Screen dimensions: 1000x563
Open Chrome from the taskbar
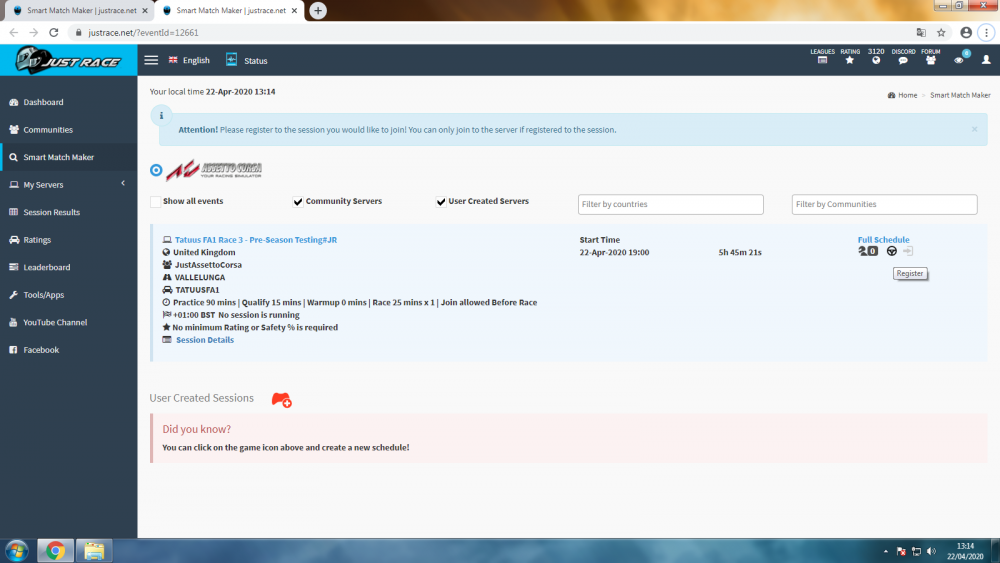pyautogui.click(x=55, y=551)
